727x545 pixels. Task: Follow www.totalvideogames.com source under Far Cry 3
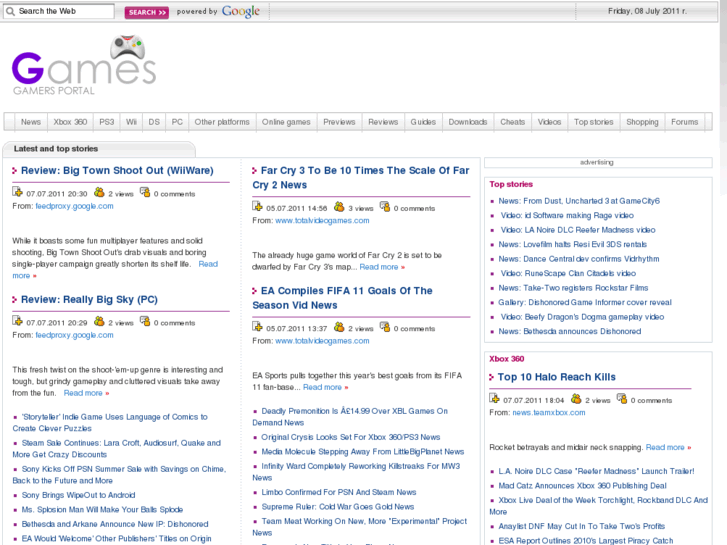tap(322, 220)
